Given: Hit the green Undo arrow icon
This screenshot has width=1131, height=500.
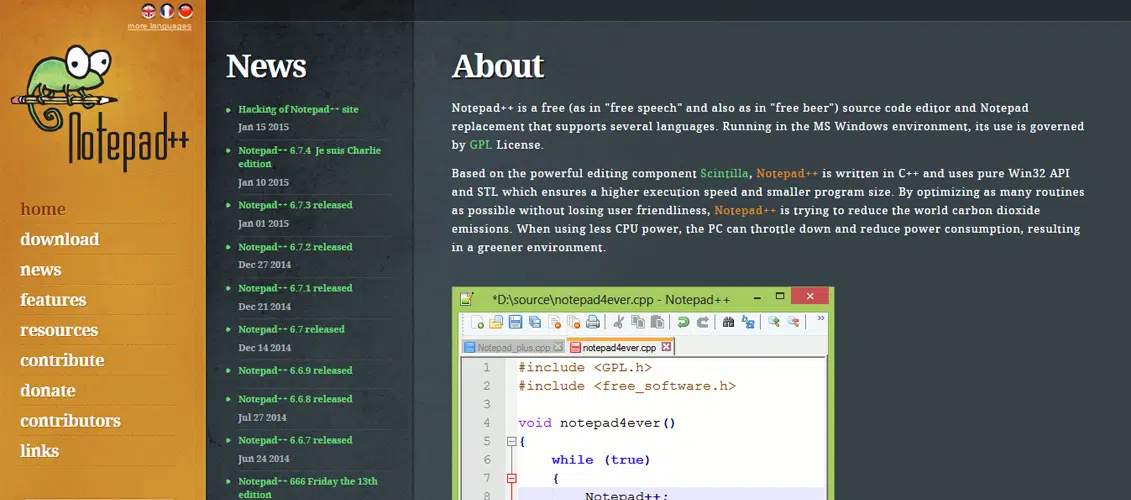Looking at the screenshot, I should 683,322.
